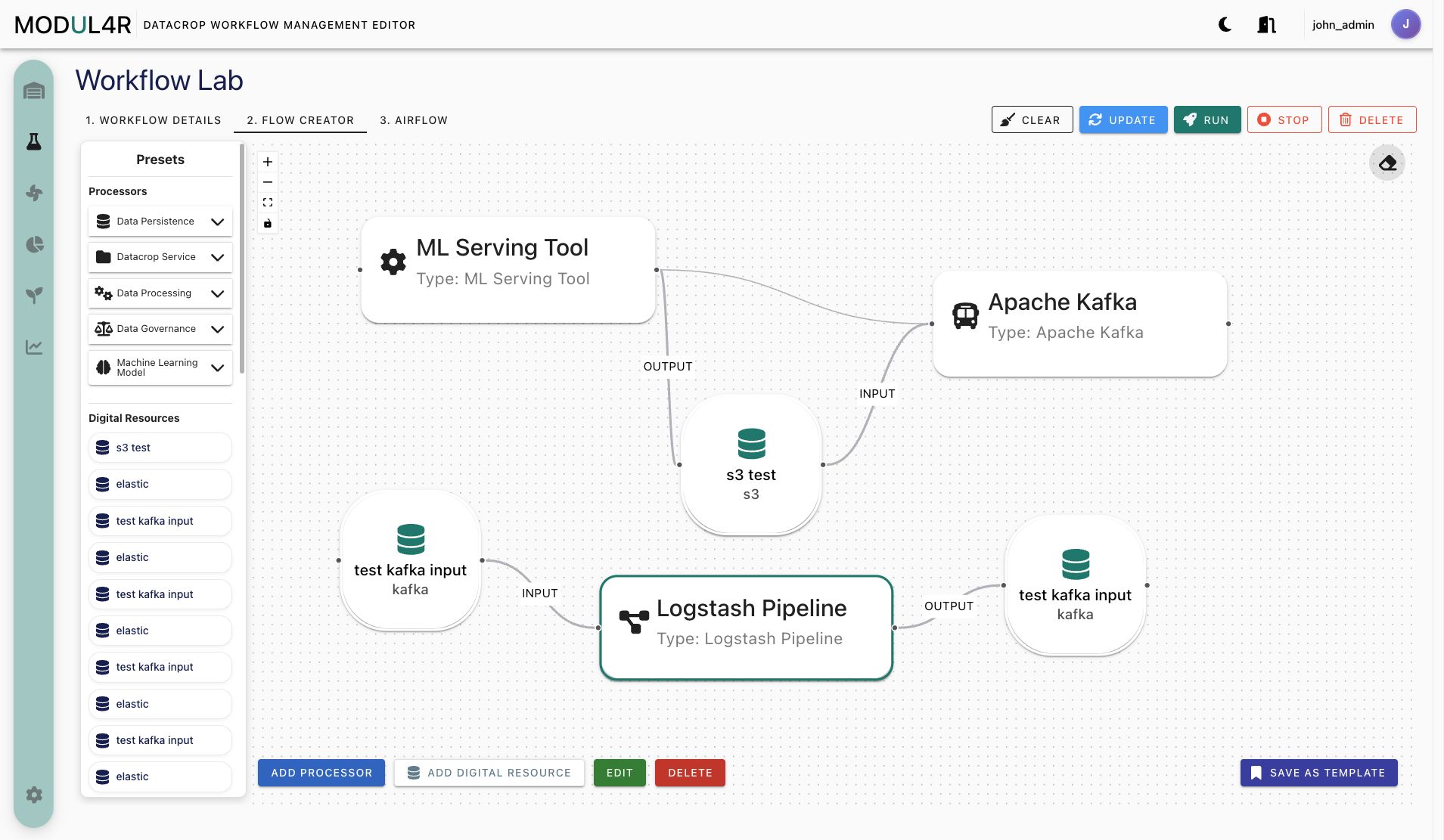Viewport: 1444px width, 840px height.
Task: Open settings gear in sidebar
Action: [x=34, y=795]
